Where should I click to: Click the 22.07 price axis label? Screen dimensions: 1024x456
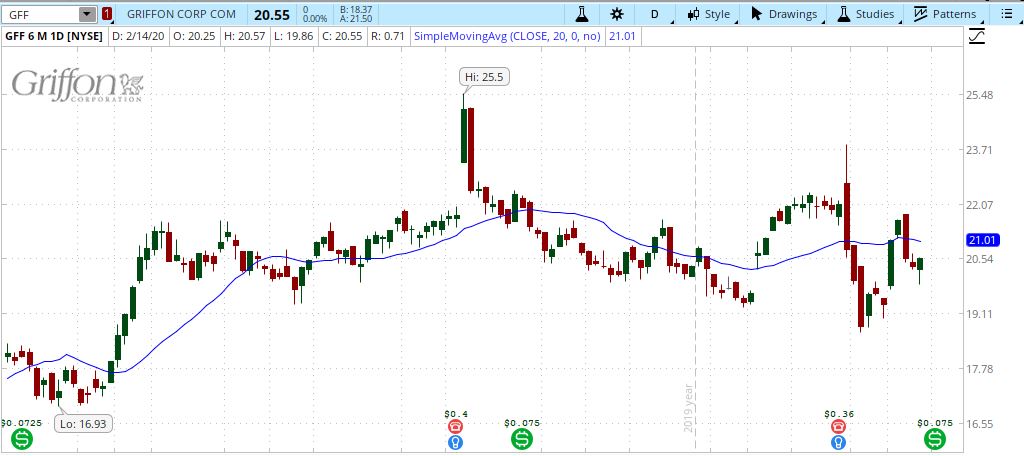click(x=980, y=204)
